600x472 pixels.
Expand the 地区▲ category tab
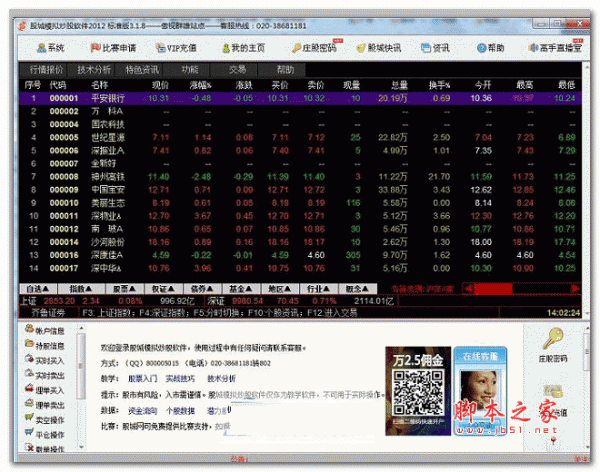click(279, 289)
